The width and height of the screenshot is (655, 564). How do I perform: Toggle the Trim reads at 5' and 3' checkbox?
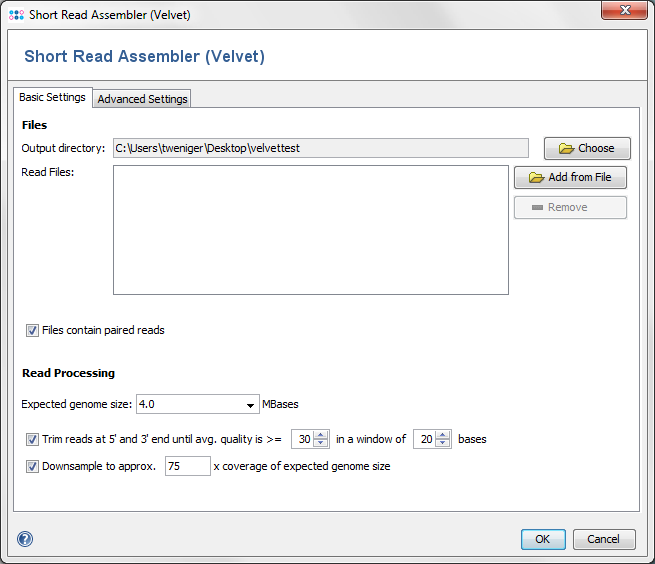[x=32, y=440]
